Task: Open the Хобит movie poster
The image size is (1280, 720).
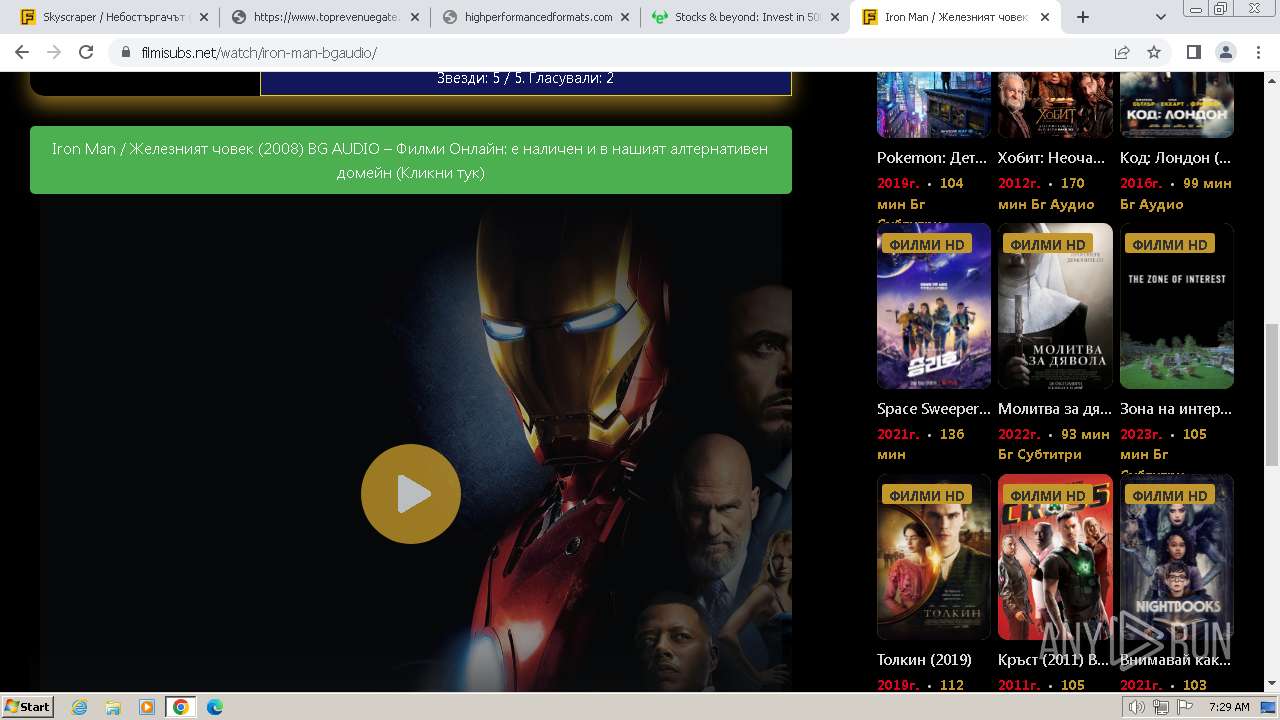Action: tap(1055, 104)
